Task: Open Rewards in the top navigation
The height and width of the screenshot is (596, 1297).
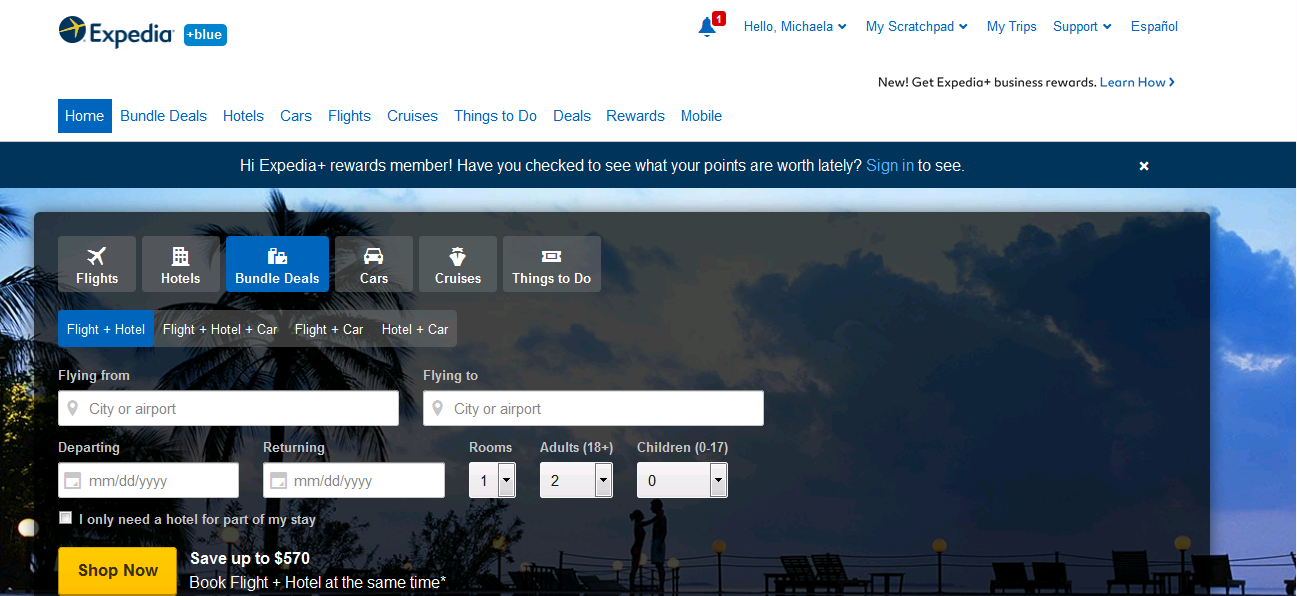Action: [635, 116]
